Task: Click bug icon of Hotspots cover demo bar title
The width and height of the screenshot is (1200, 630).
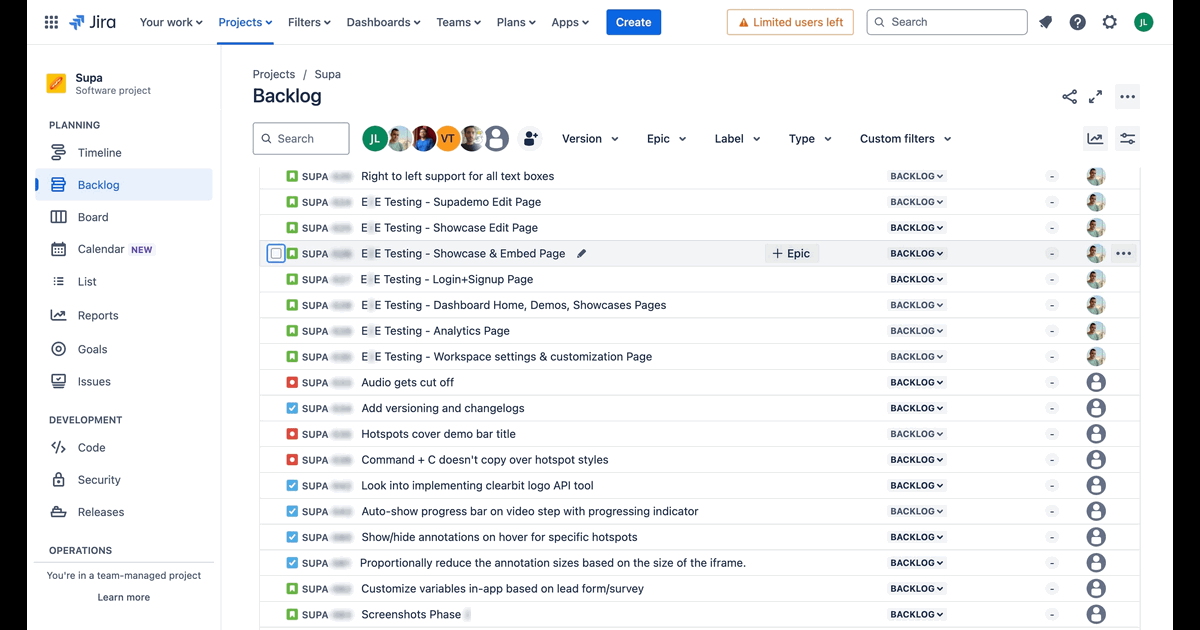Action: click(x=292, y=434)
